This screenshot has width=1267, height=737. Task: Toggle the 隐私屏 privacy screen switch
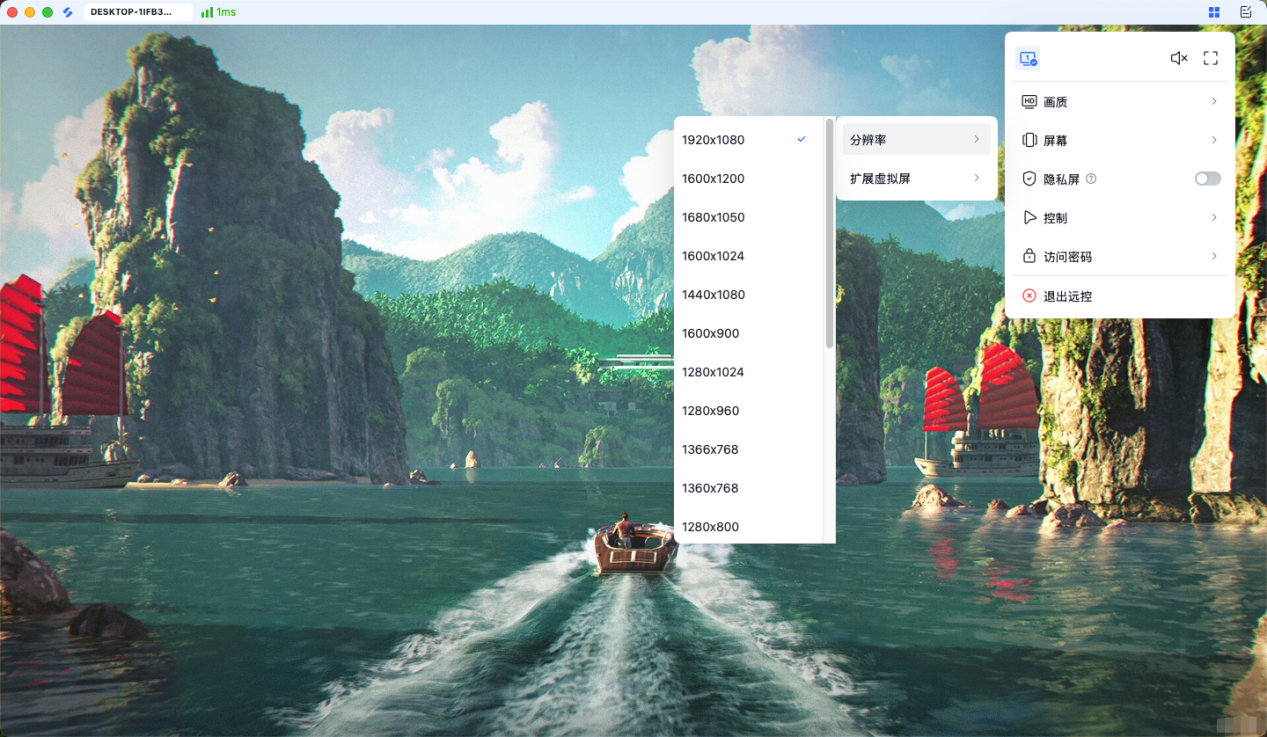1207,179
